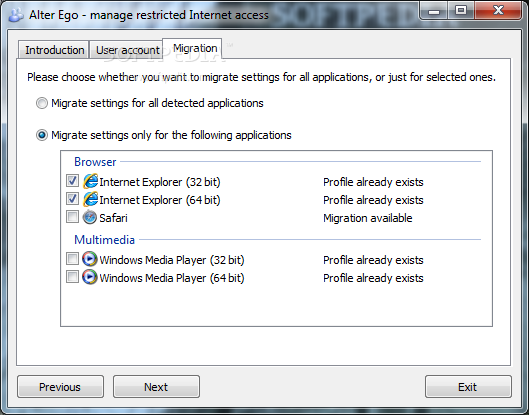529x415 pixels.
Task: Click the Windows Media Player (64 bit) icon
Action: (x=90, y=277)
